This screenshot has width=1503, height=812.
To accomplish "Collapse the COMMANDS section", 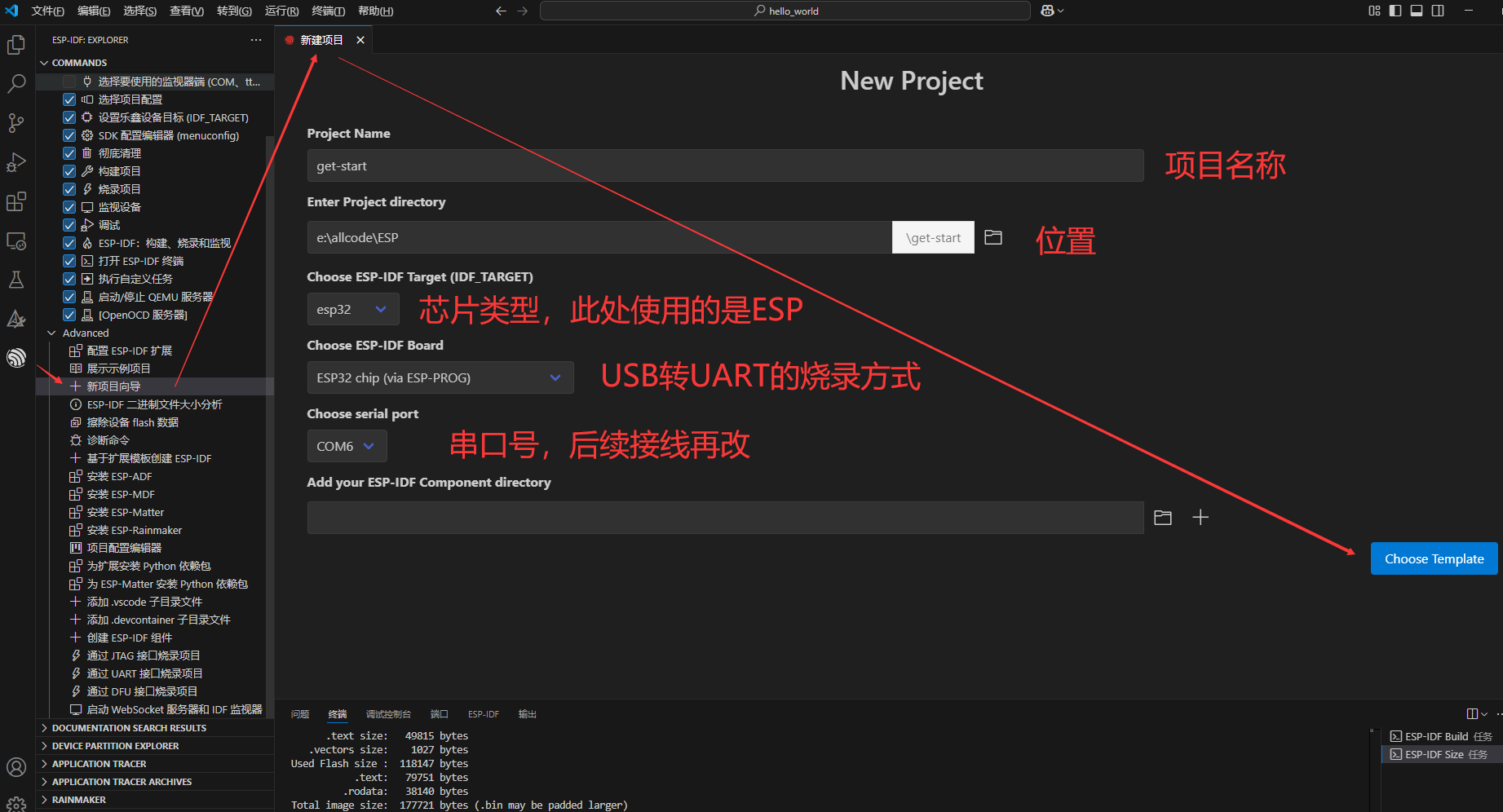I will coord(155,63).
